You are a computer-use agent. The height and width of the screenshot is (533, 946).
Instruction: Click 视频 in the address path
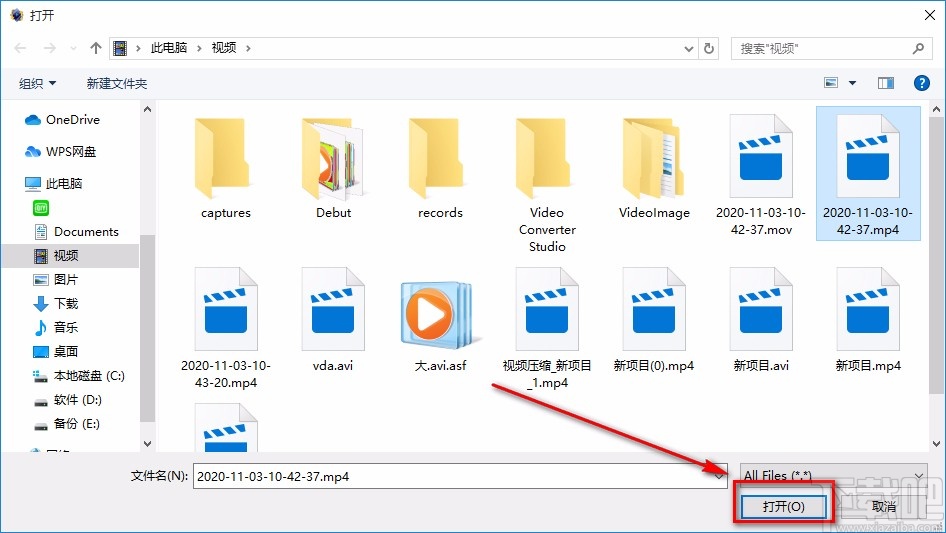224,48
